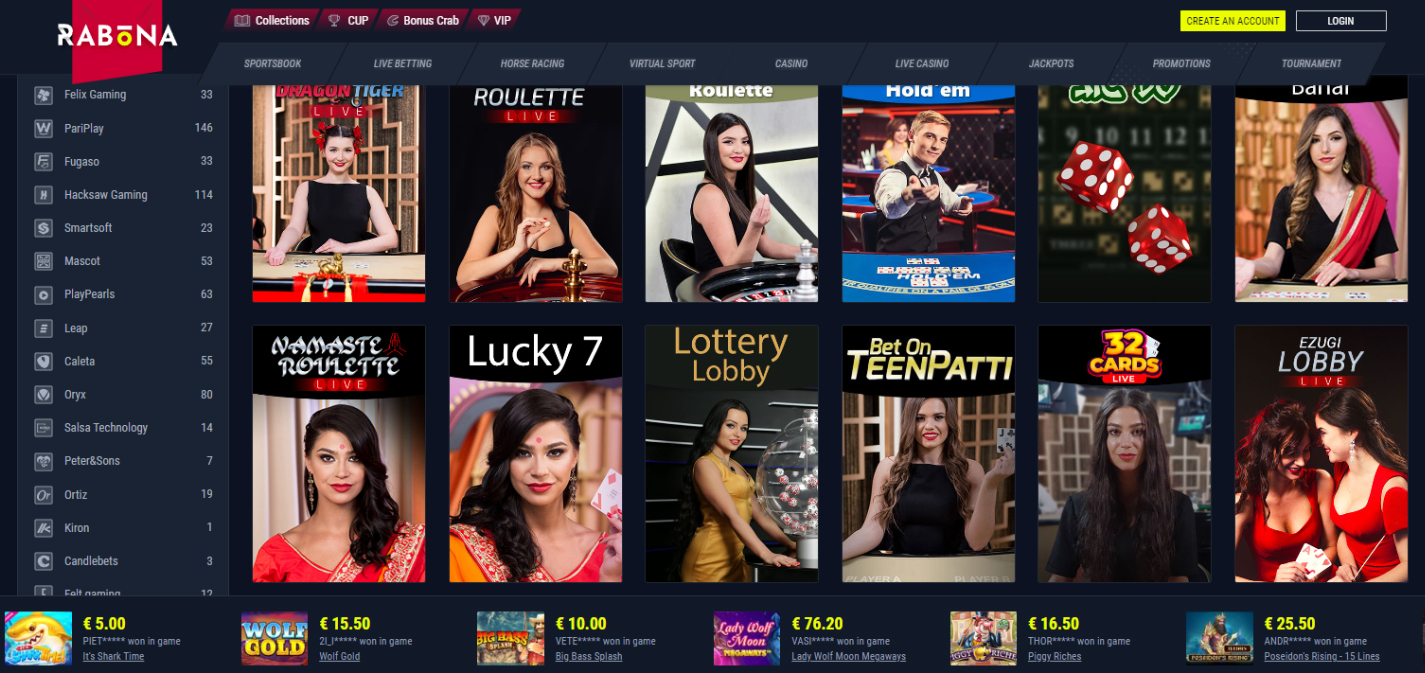This screenshot has height=673, width=1425.
Task: Click the Create an Account button
Action: (x=1233, y=21)
